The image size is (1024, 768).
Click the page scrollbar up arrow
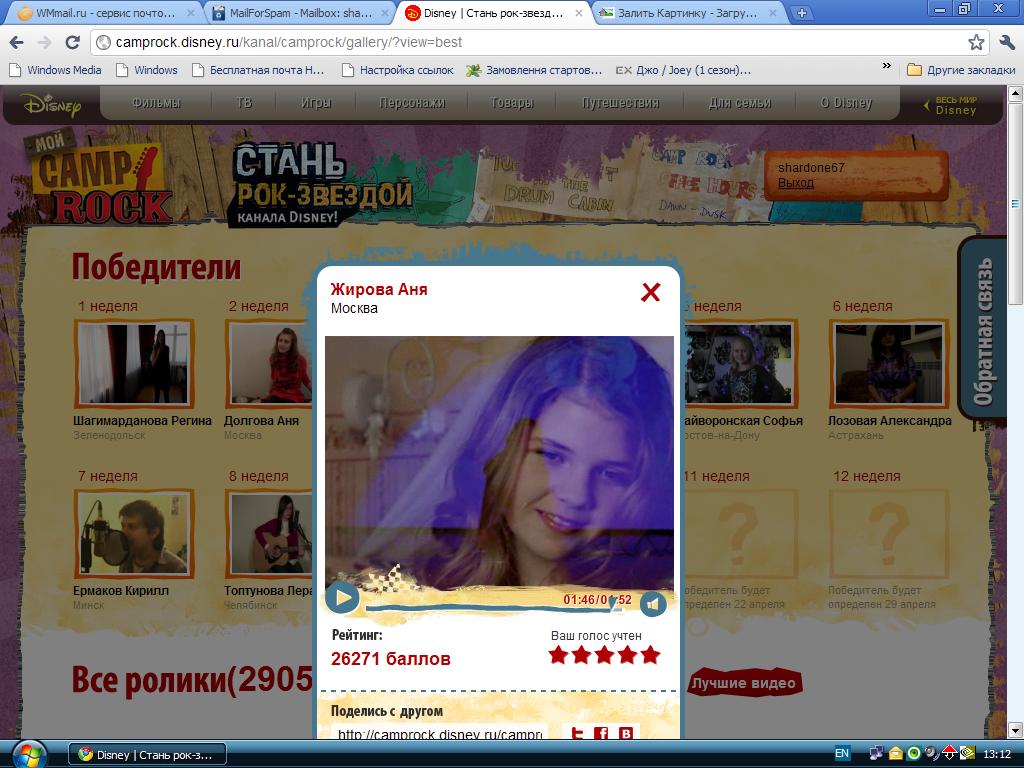pyautogui.click(x=1016, y=93)
